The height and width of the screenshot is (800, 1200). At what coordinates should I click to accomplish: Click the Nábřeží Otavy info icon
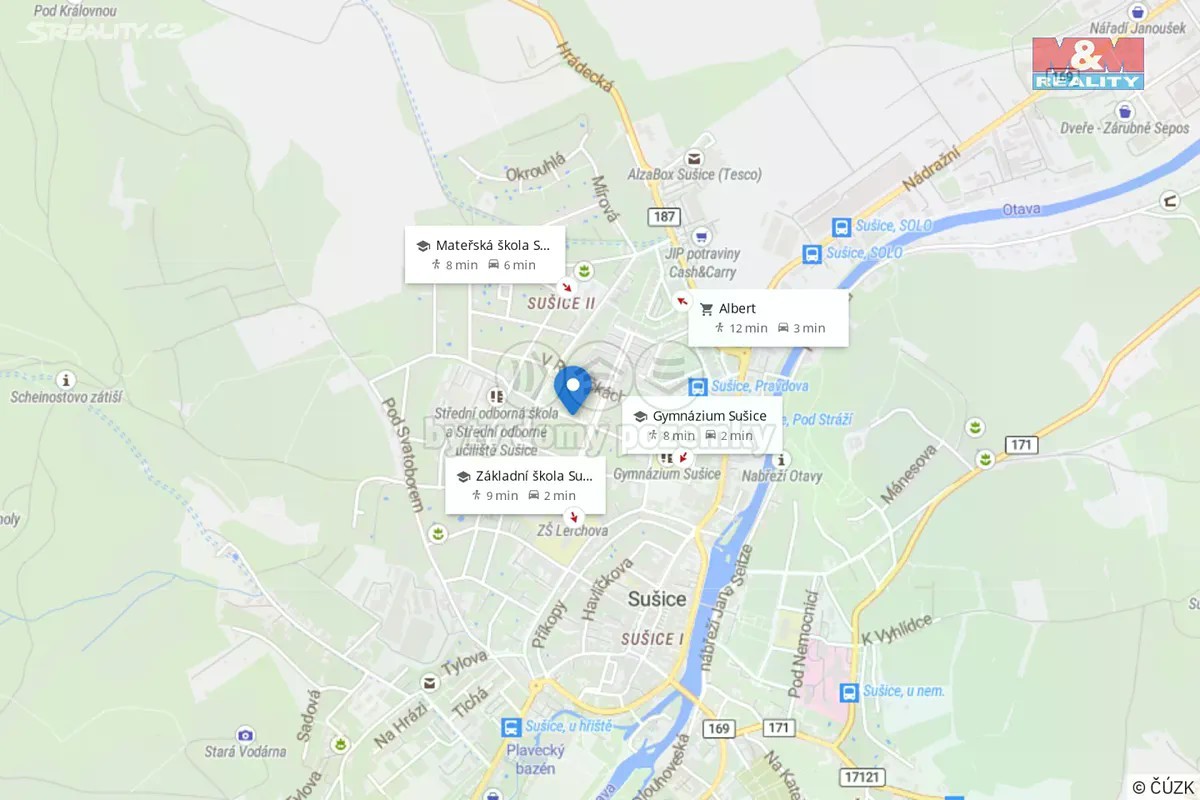point(782,459)
